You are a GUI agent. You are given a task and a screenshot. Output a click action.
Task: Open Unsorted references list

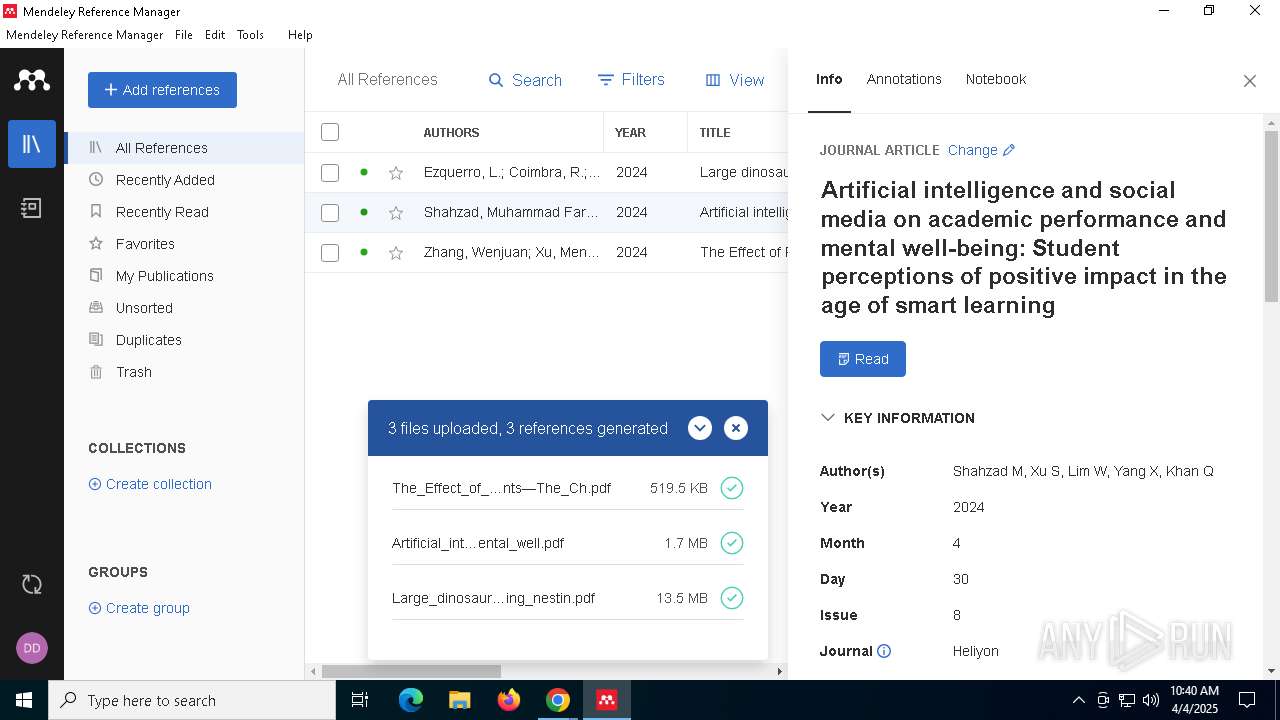click(x=184, y=308)
